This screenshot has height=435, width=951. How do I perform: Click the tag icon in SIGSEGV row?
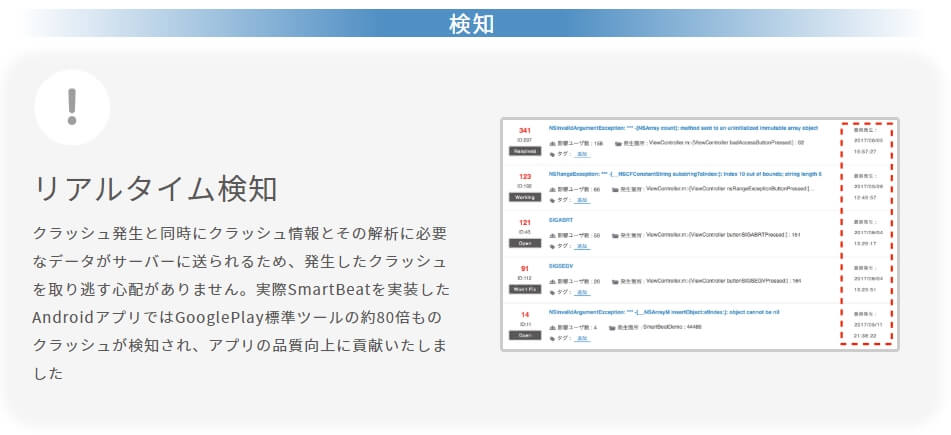(553, 292)
